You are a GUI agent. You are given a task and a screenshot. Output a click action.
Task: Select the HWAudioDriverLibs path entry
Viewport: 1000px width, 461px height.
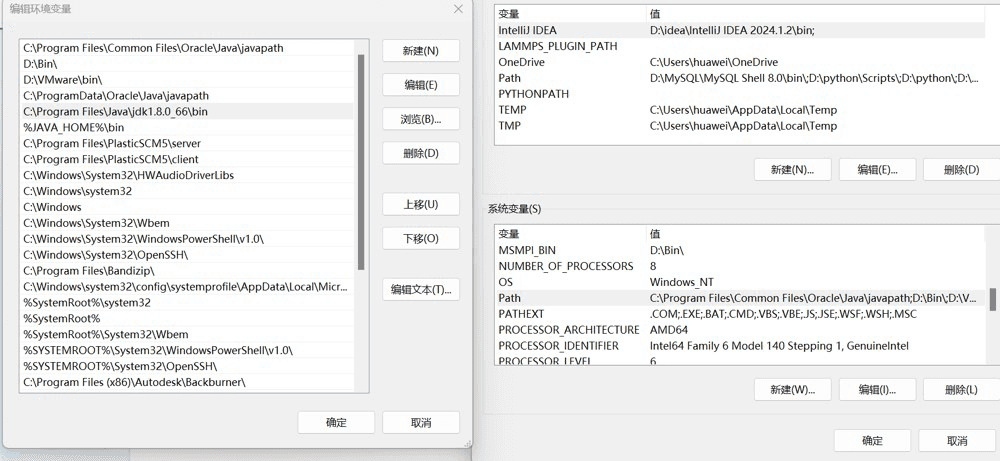click(186, 175)
